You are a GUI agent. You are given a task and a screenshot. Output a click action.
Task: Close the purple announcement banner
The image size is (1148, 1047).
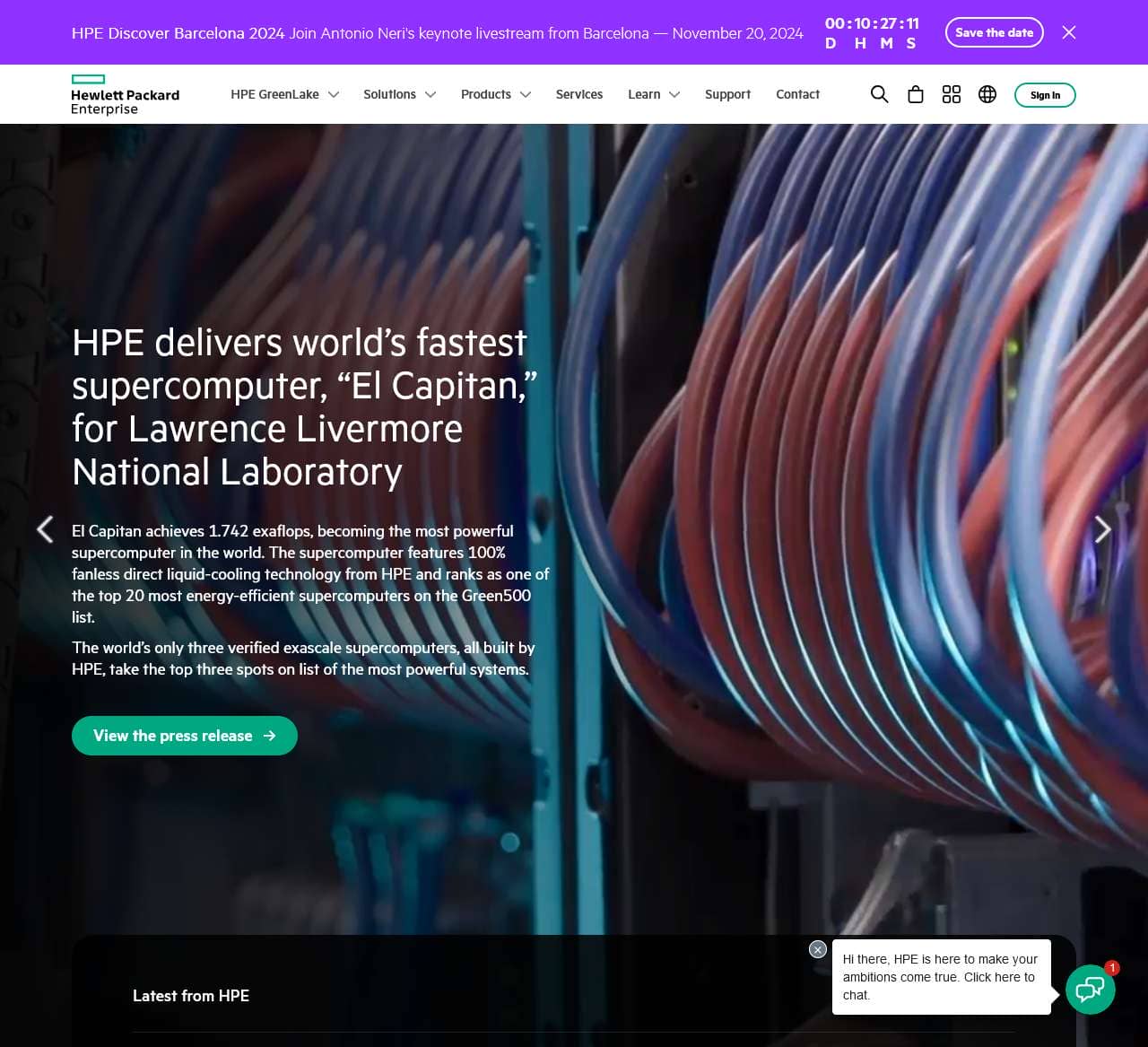(x=1069, y=32)
